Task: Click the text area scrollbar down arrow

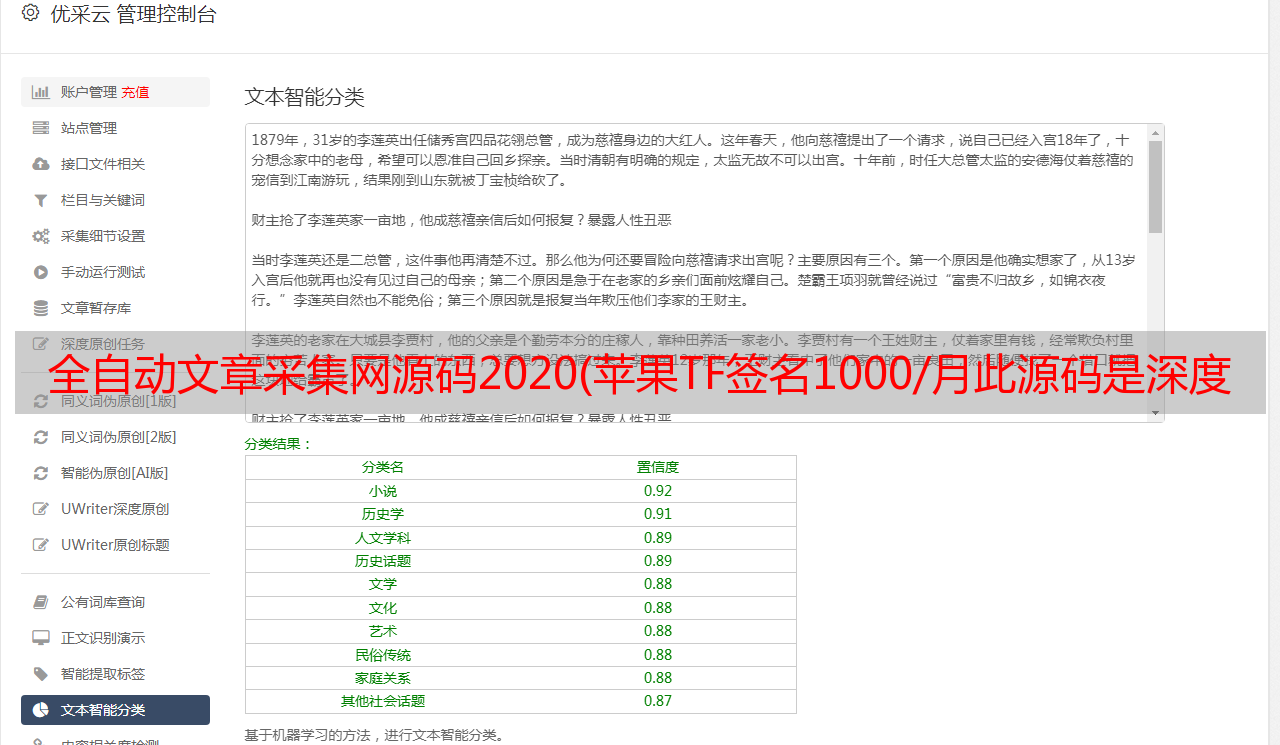Action: pos(1155,413)
